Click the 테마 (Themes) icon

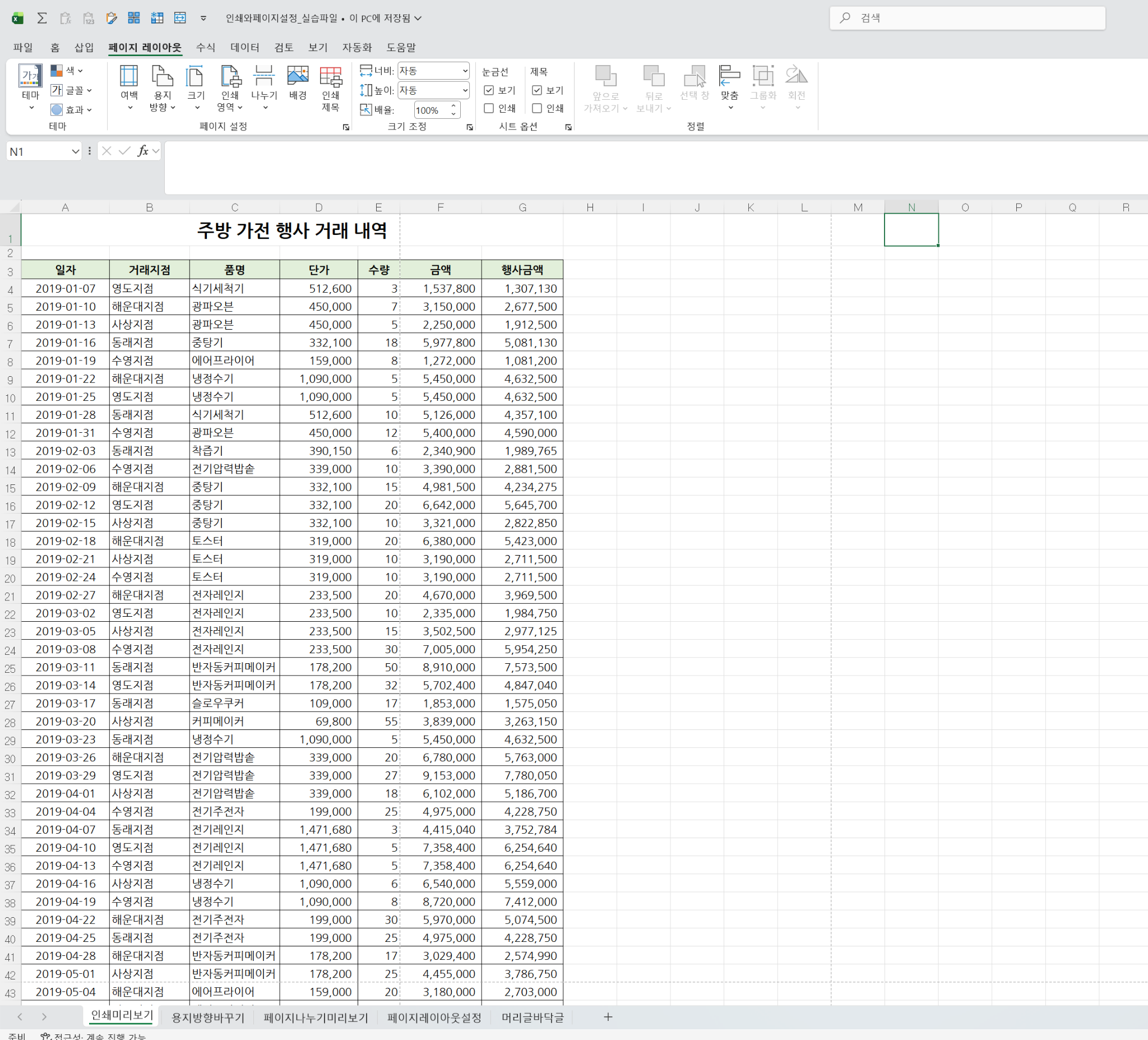tap(30, 76)
